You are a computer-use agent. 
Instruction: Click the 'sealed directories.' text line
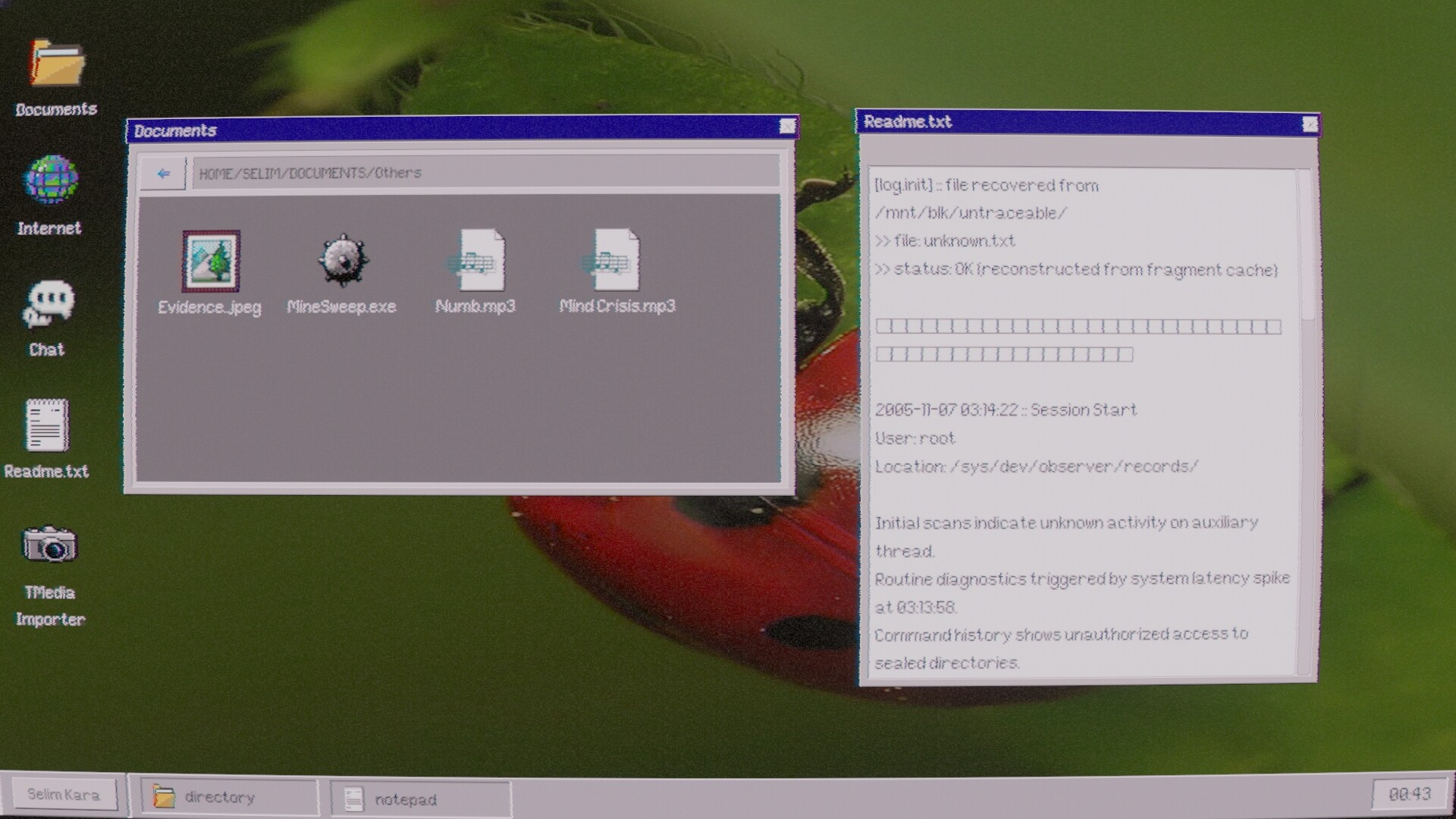click(x=946, y=663)
